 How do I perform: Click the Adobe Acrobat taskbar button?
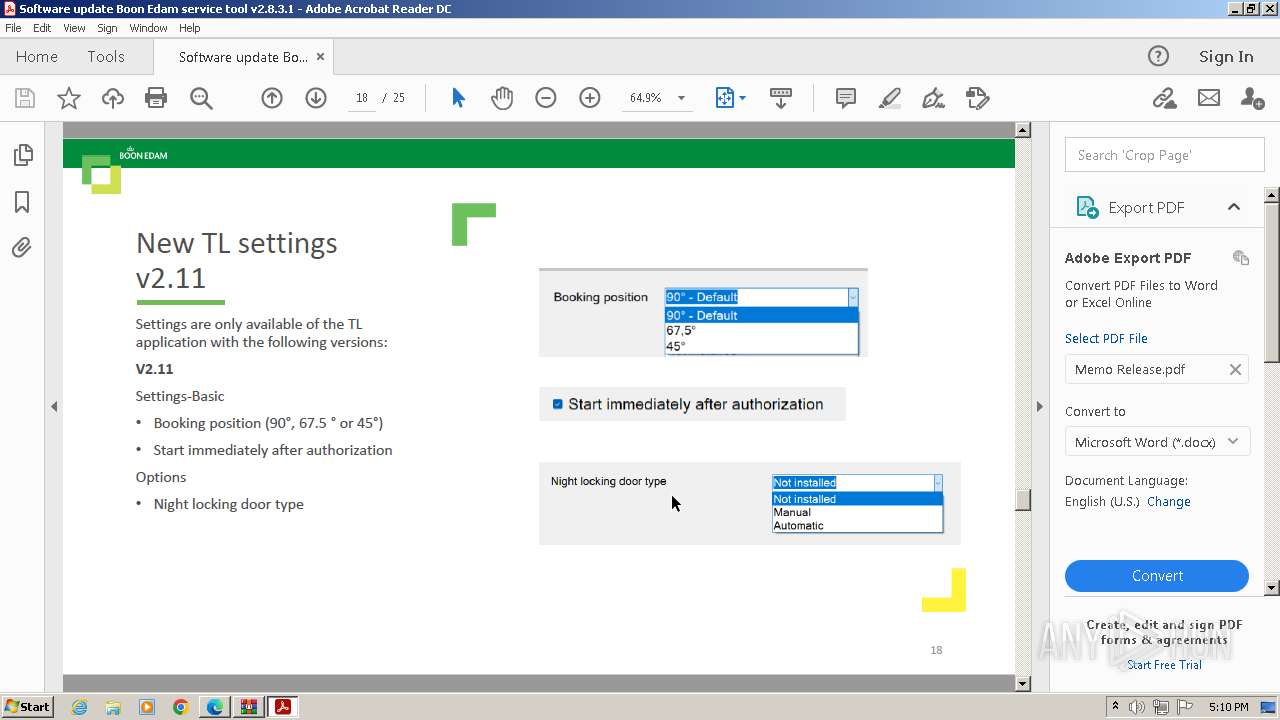[x=283, y=707]
